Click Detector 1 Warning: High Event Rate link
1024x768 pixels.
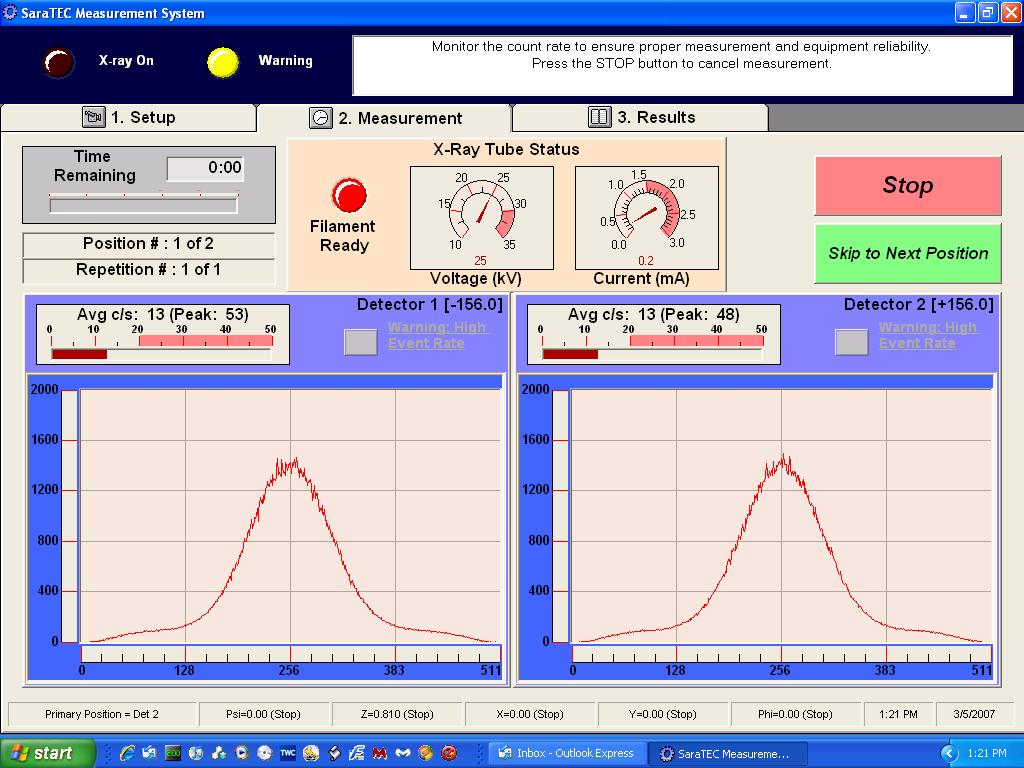pos(437,335)
